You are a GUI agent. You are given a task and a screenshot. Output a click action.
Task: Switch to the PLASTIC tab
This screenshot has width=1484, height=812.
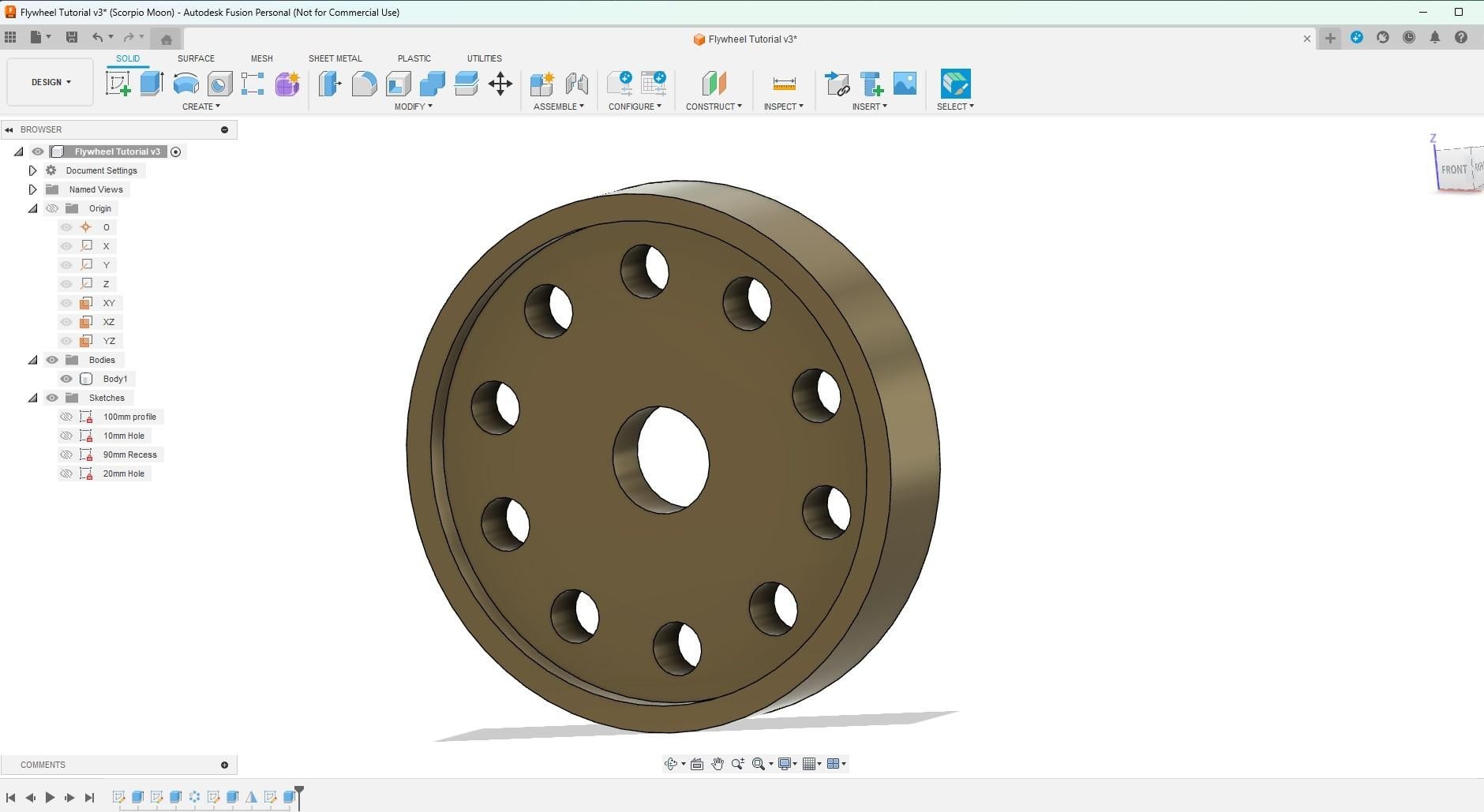point(414,58)
